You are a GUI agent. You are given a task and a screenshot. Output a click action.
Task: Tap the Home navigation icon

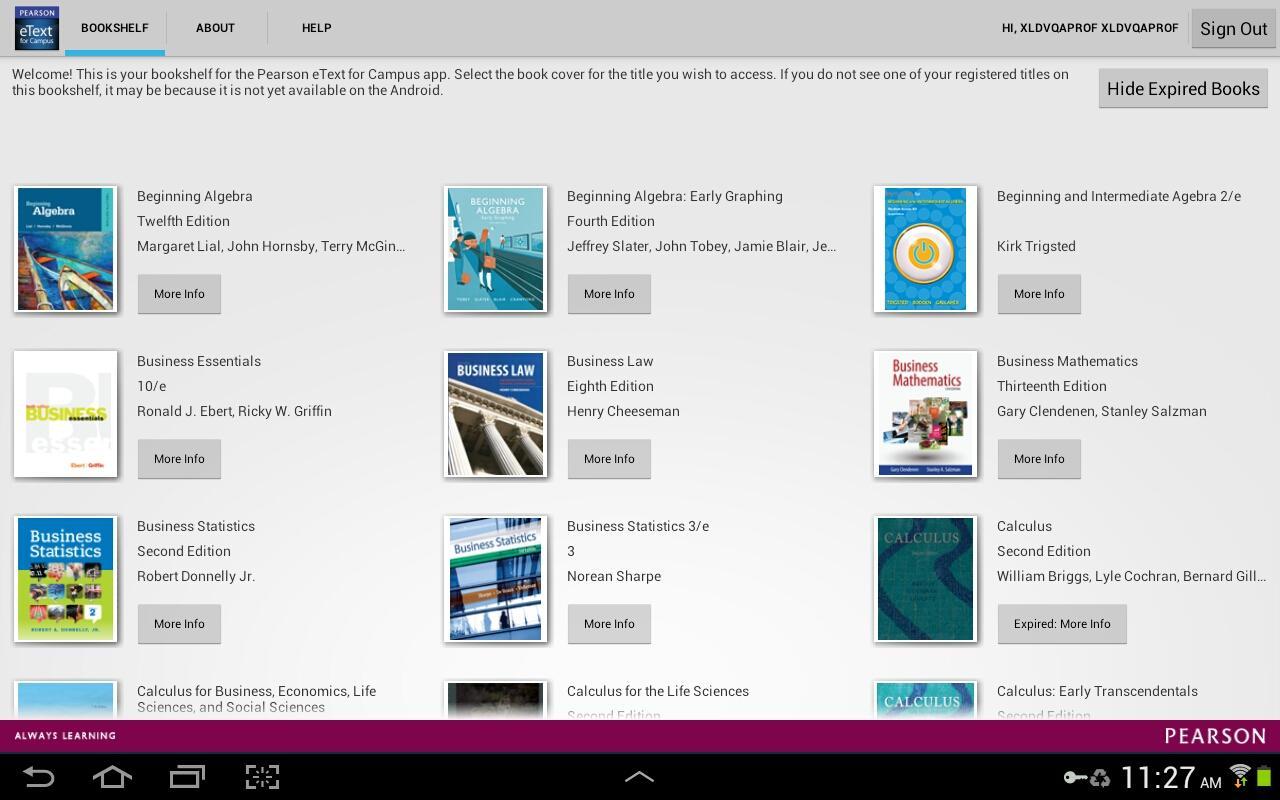point(112,777)
